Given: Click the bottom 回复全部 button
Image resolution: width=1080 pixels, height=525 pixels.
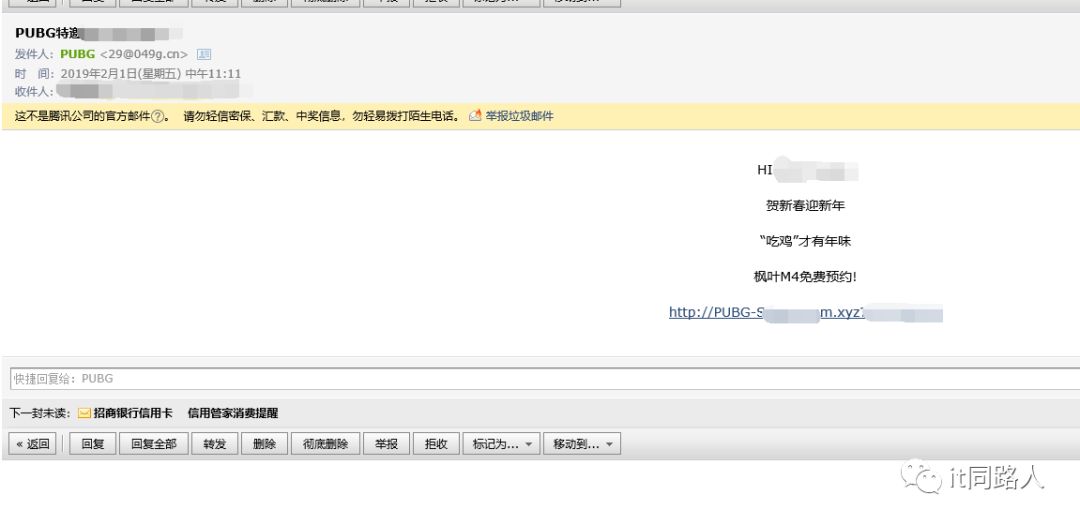Looking at the screenshot, I should [x=154, y=444].
